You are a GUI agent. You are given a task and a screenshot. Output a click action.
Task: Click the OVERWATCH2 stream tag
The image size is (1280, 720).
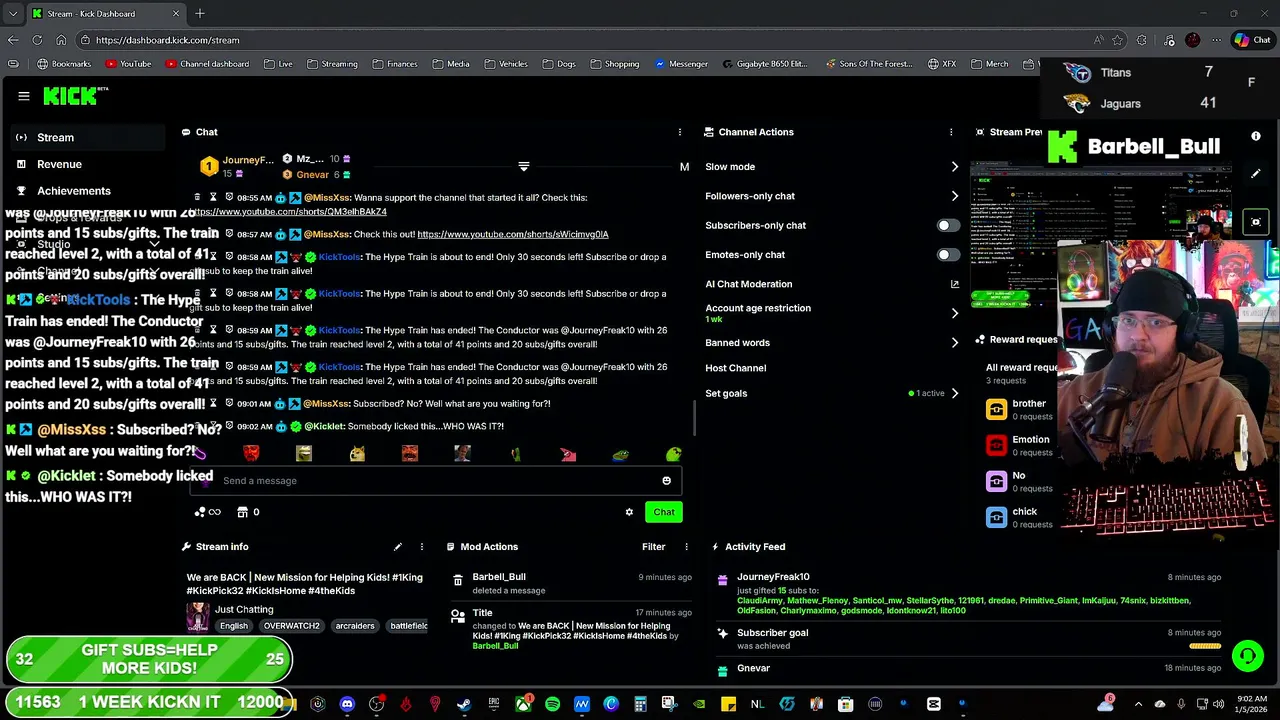[x=291, y=626]
